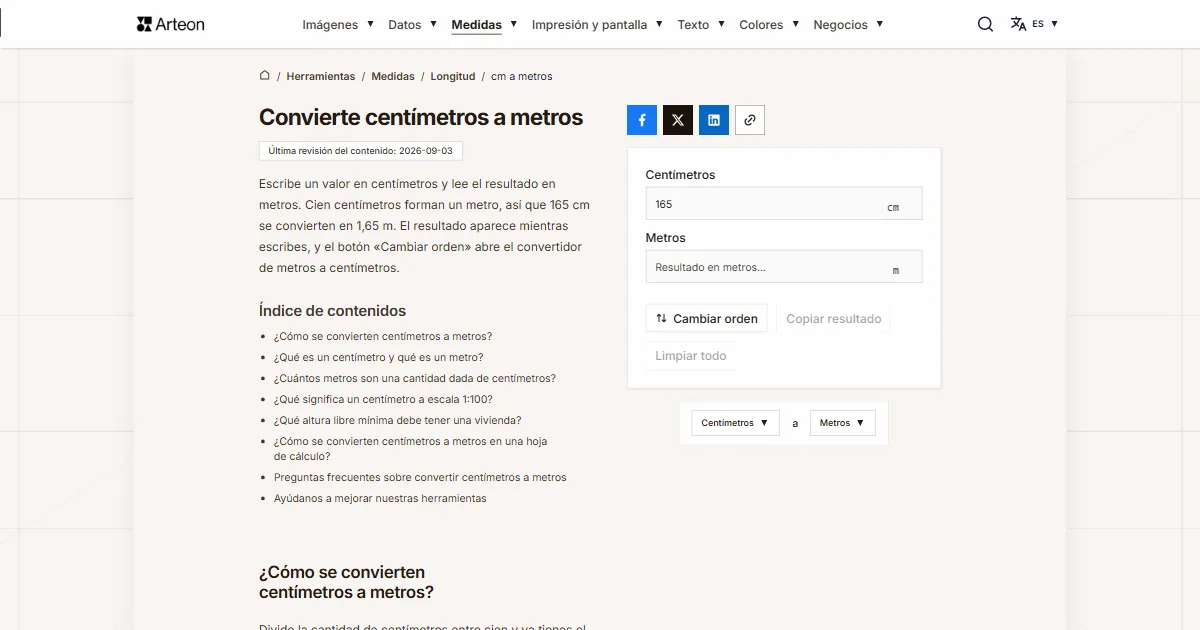Jump to ¿Qué significa un centímetro a escala 1:100?

coord(383,399)
